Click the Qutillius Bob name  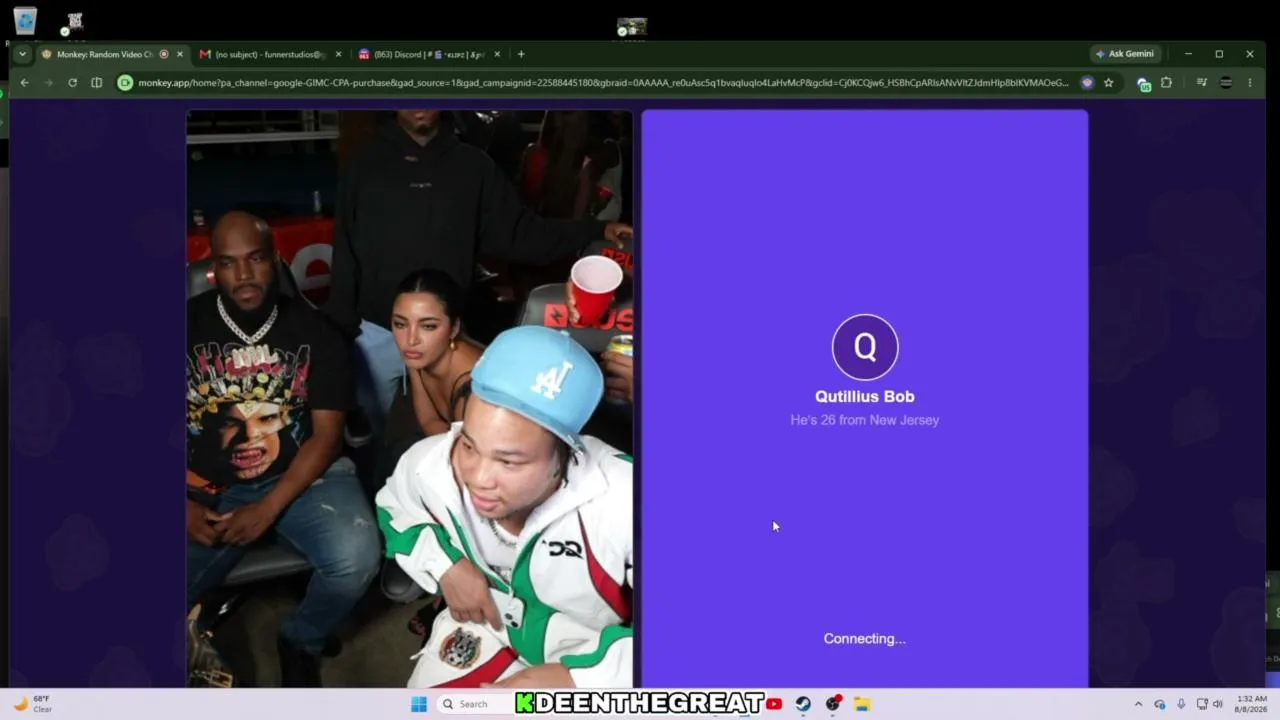865,397
